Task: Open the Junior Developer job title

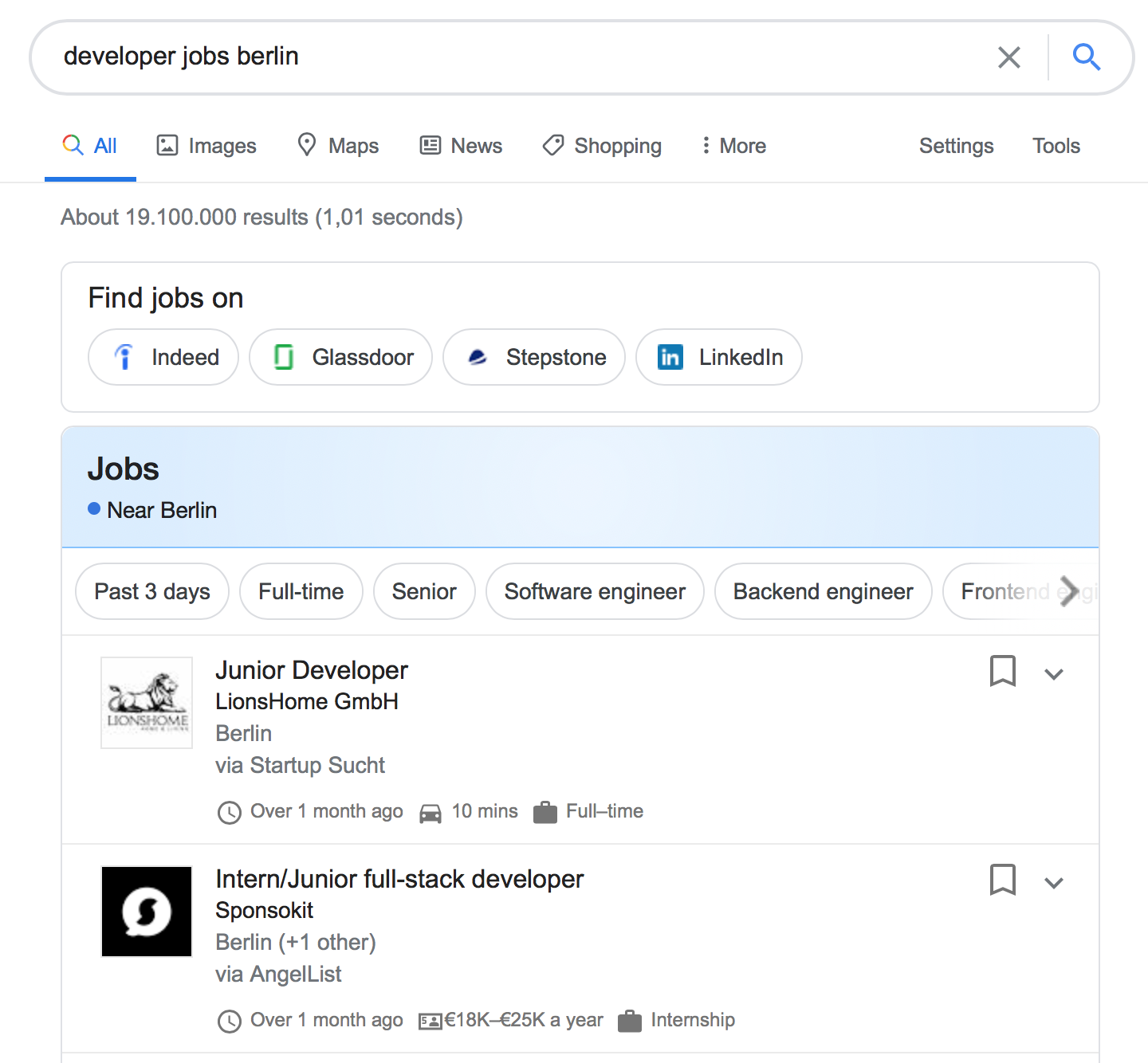Action: (312, 670)
